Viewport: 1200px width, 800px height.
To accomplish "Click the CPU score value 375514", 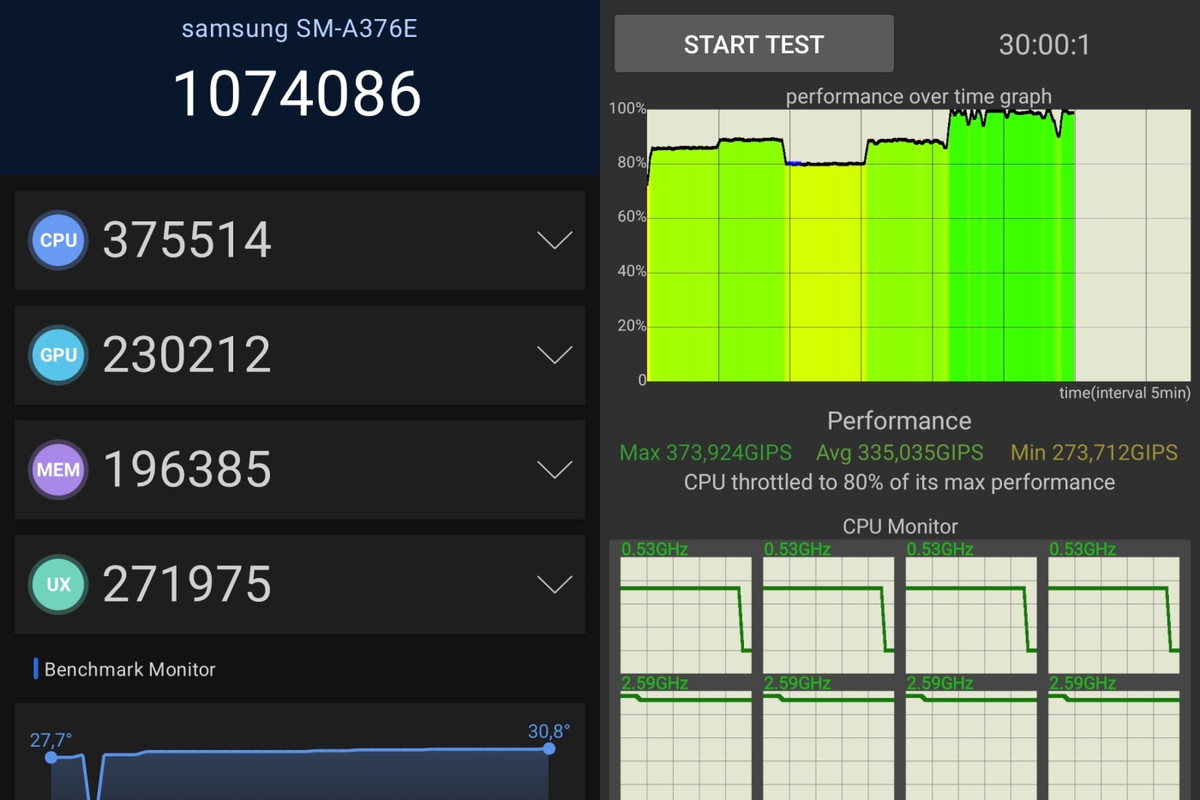I will [187, 241].
